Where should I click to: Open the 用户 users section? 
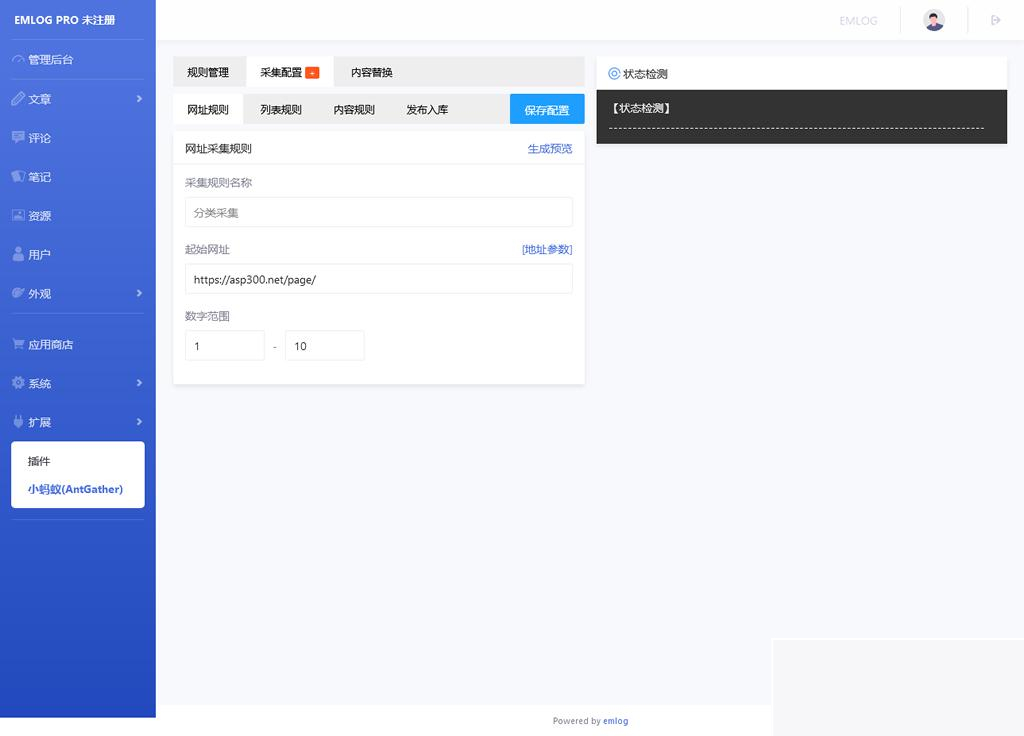(43, 254)
